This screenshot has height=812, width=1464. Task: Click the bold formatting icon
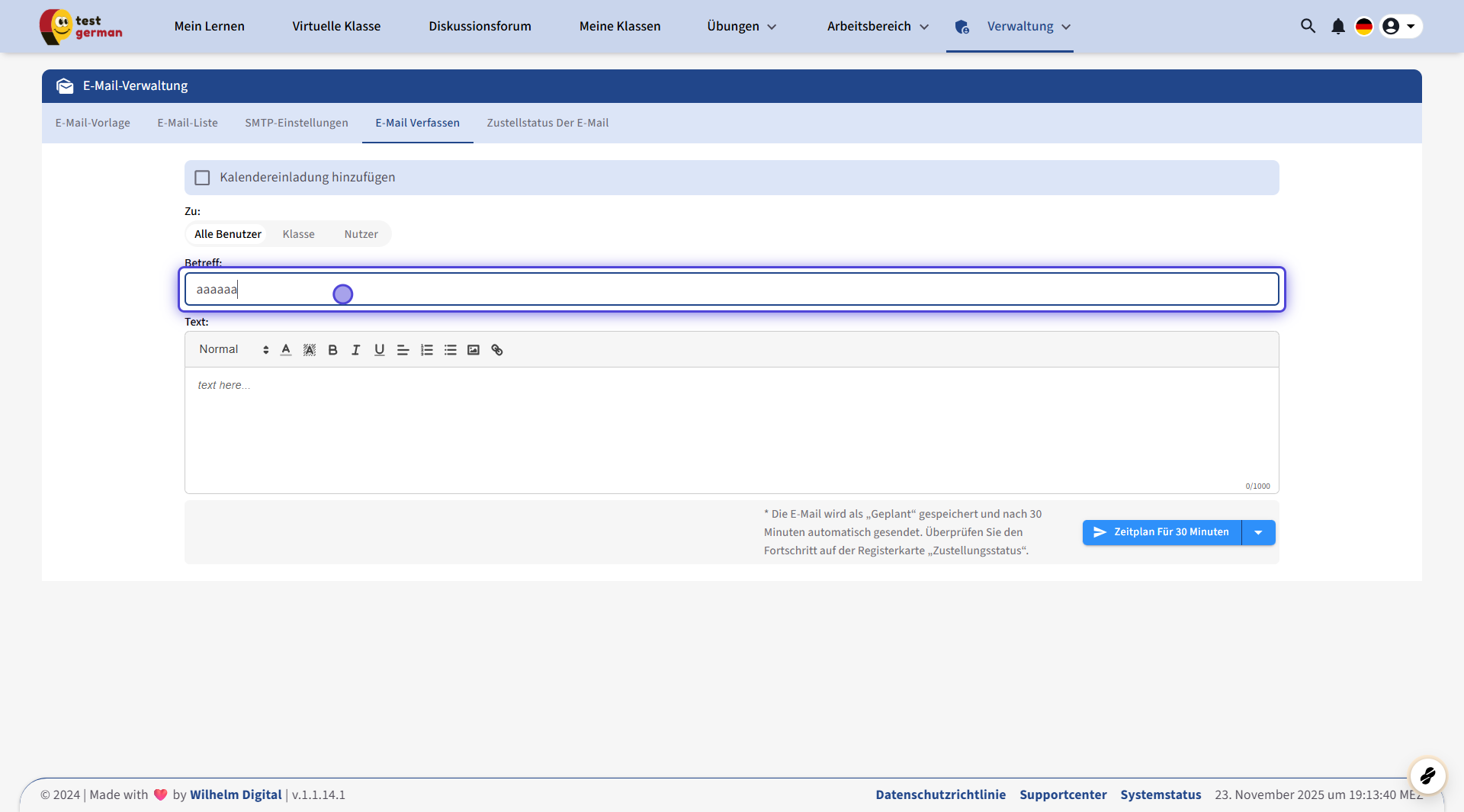332,350
